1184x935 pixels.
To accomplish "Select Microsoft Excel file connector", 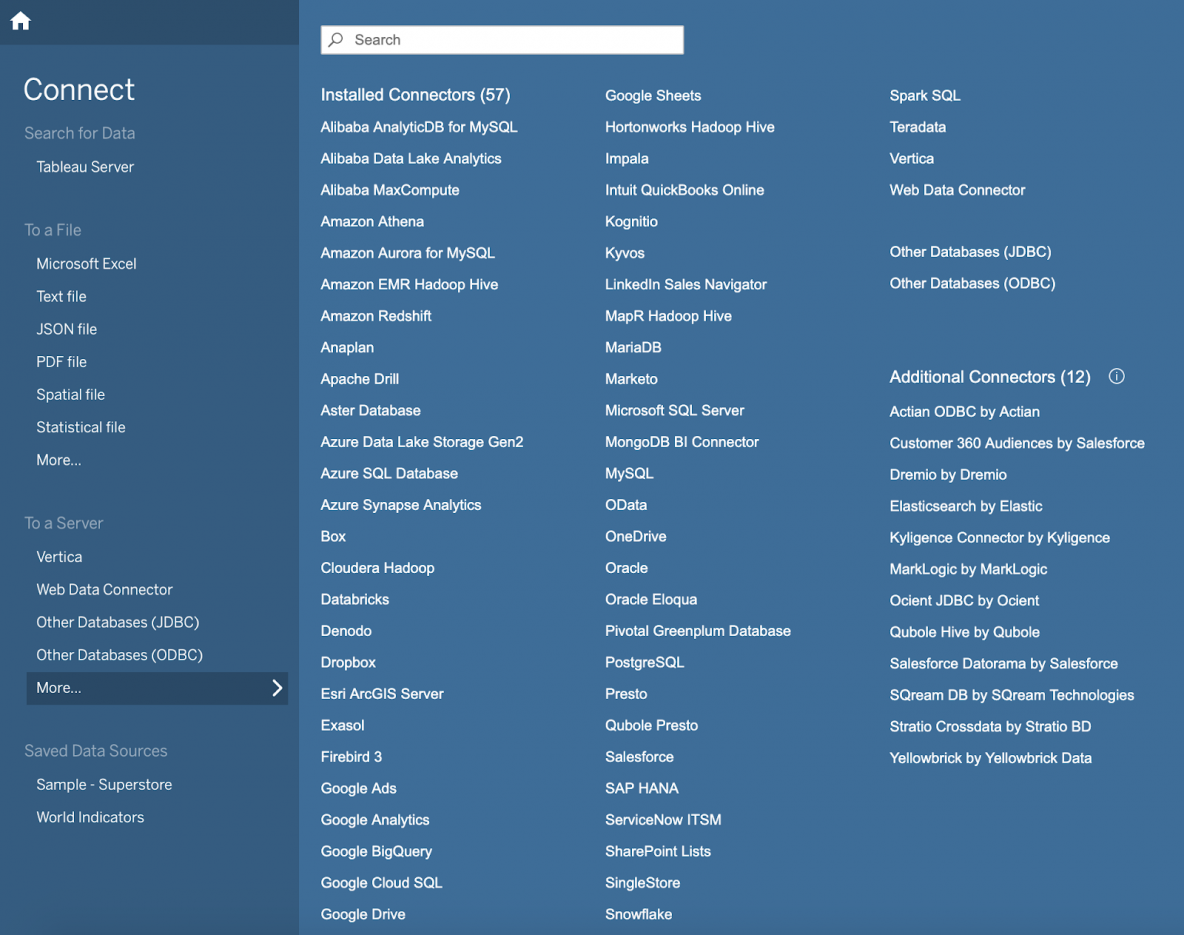I will click(86, 264).
